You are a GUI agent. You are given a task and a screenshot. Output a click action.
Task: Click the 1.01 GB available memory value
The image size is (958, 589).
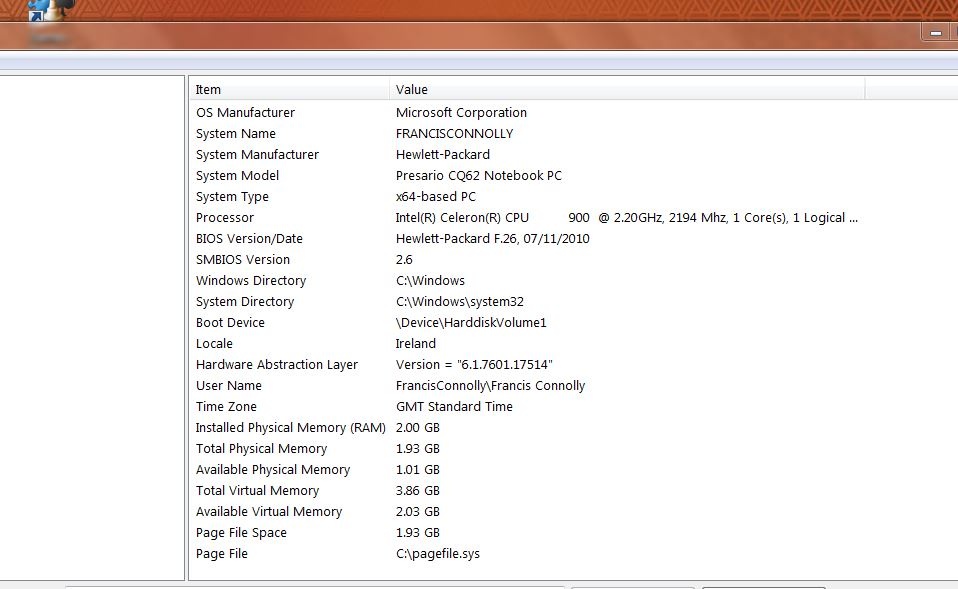point(418,470)
